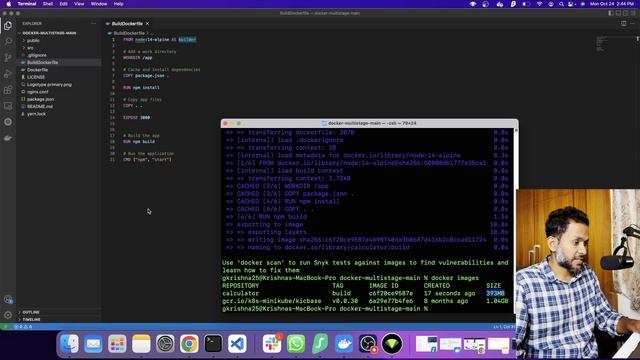Open Terminal from the Dock

click(x=213, y=344)
